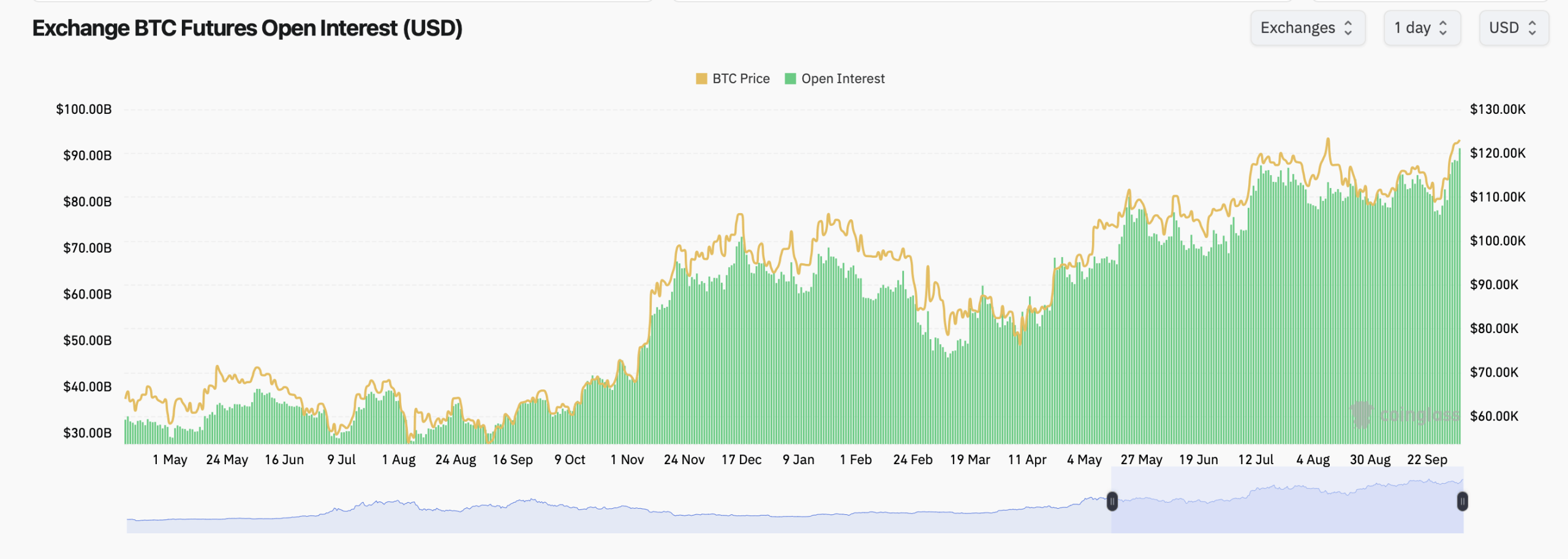Click the up-down chevron icon beside Exchanges
This screenshot has width=1568, height=559.
coord(1348,28)
